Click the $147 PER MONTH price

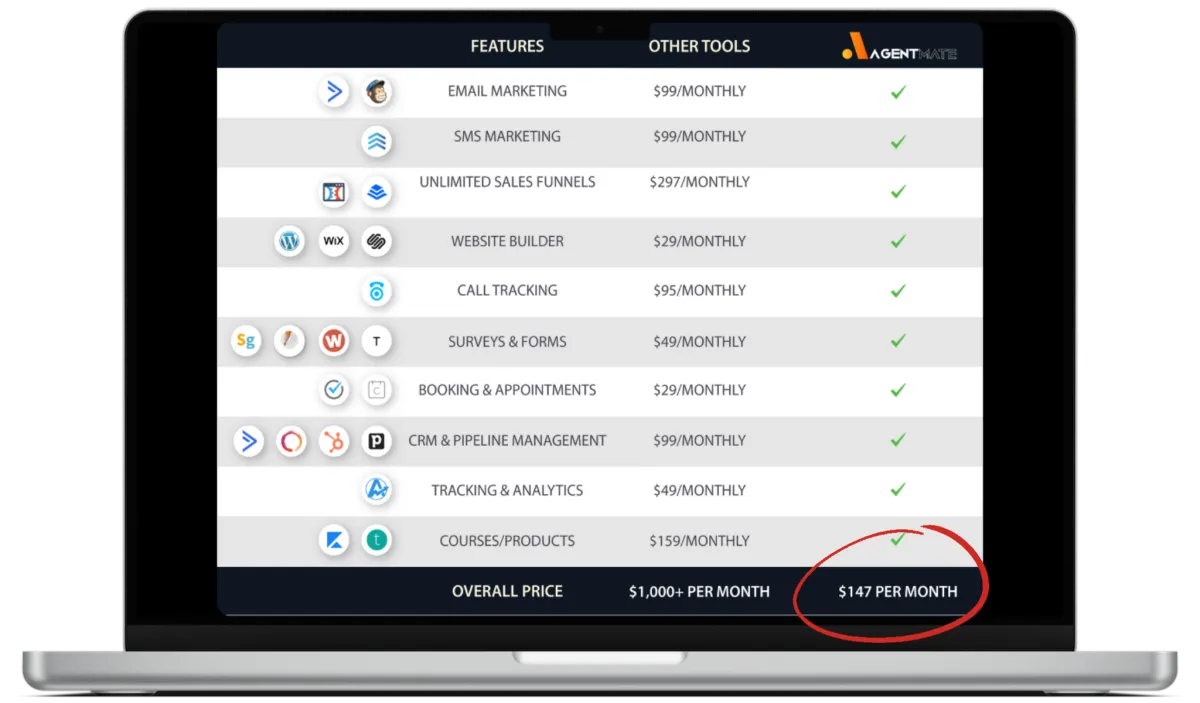(898, 591)
